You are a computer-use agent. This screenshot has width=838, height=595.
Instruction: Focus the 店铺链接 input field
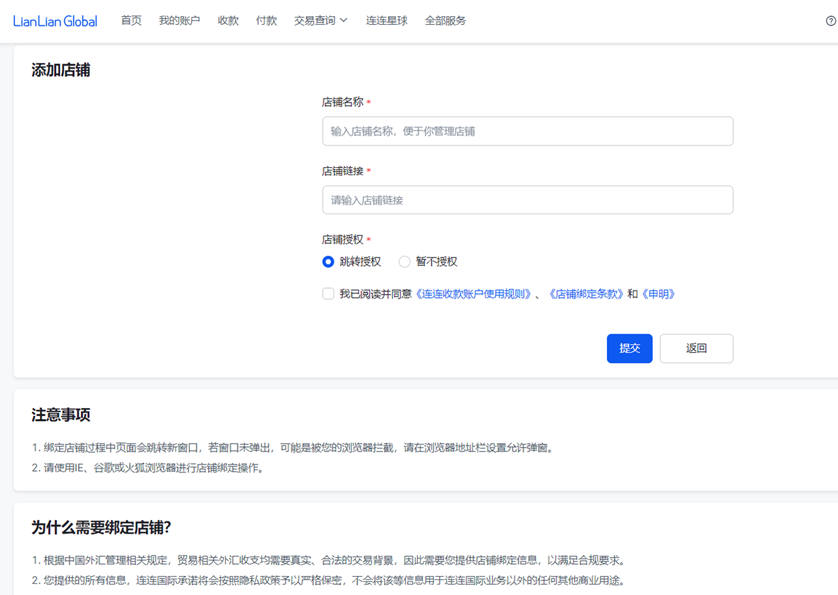[527, 200]
